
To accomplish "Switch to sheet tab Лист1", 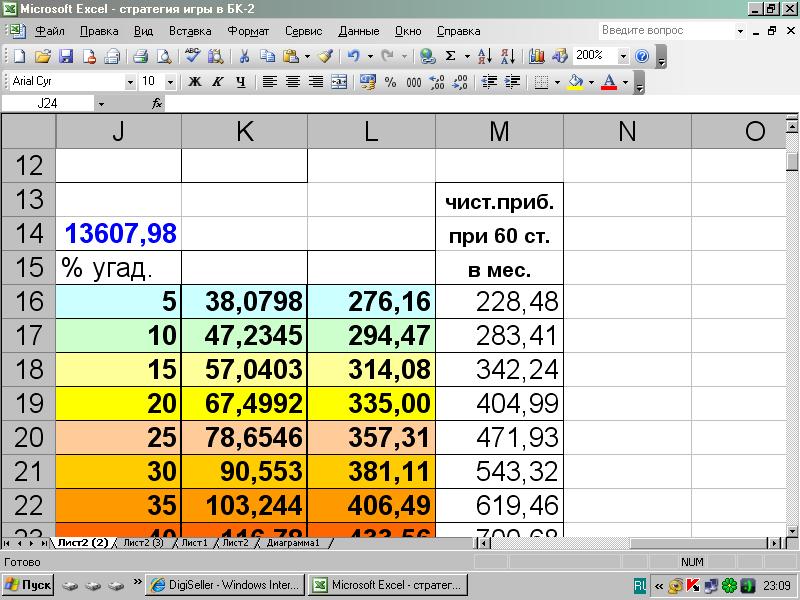I will [194, 543].
